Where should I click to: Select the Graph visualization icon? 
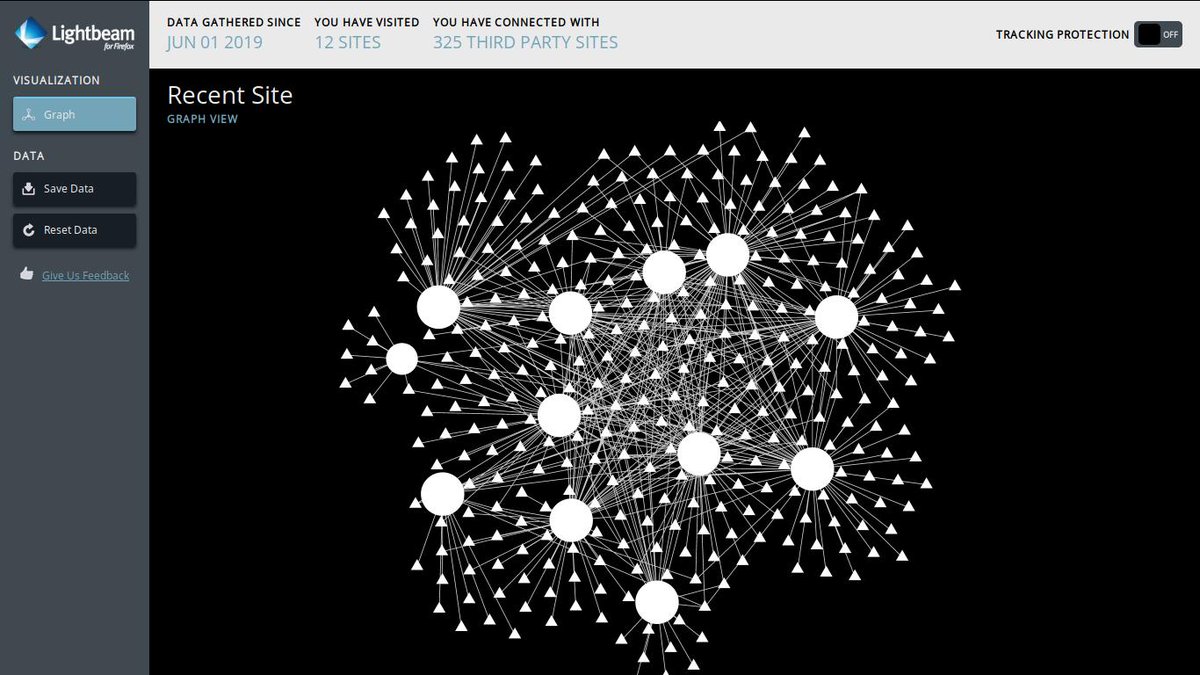[x=27, y=113]
